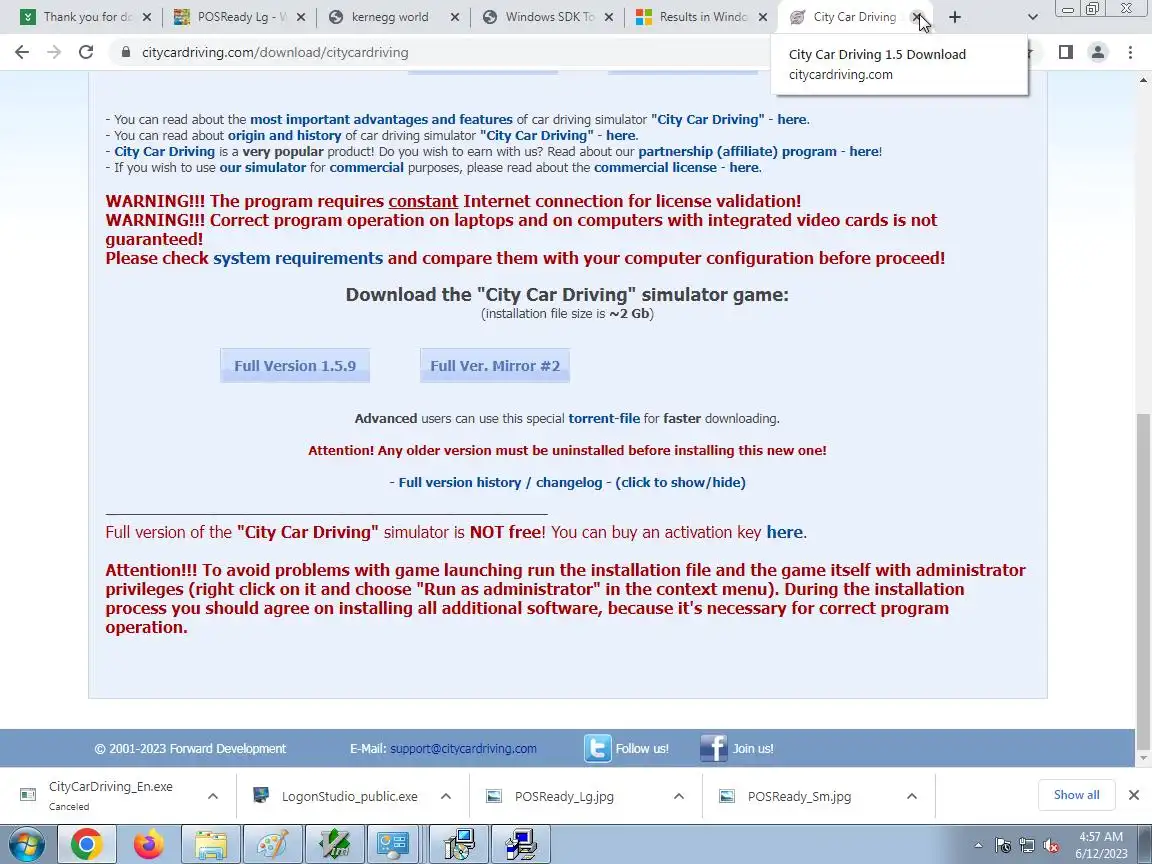The height and width of the screenshot is (864, 1152).
Task: Toggle Full version history changelog show/hide
Action: (572, 483)
